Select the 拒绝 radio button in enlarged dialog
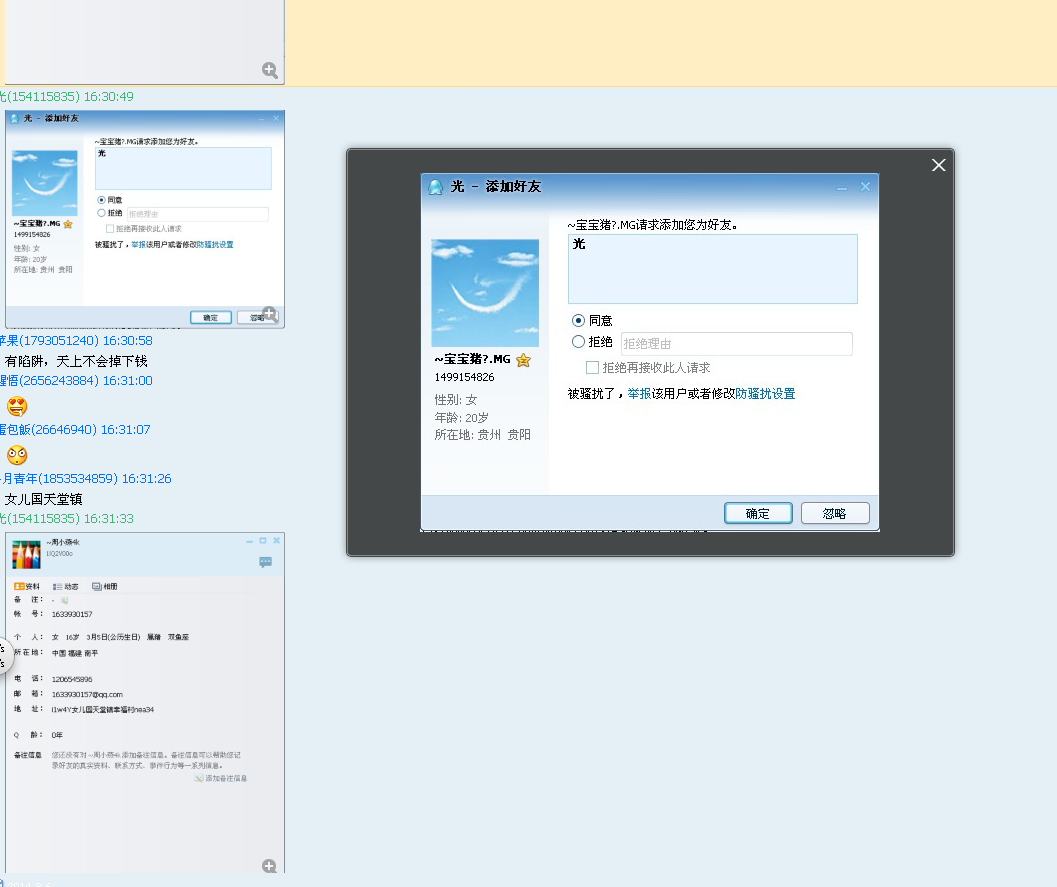 coord(578,342)
